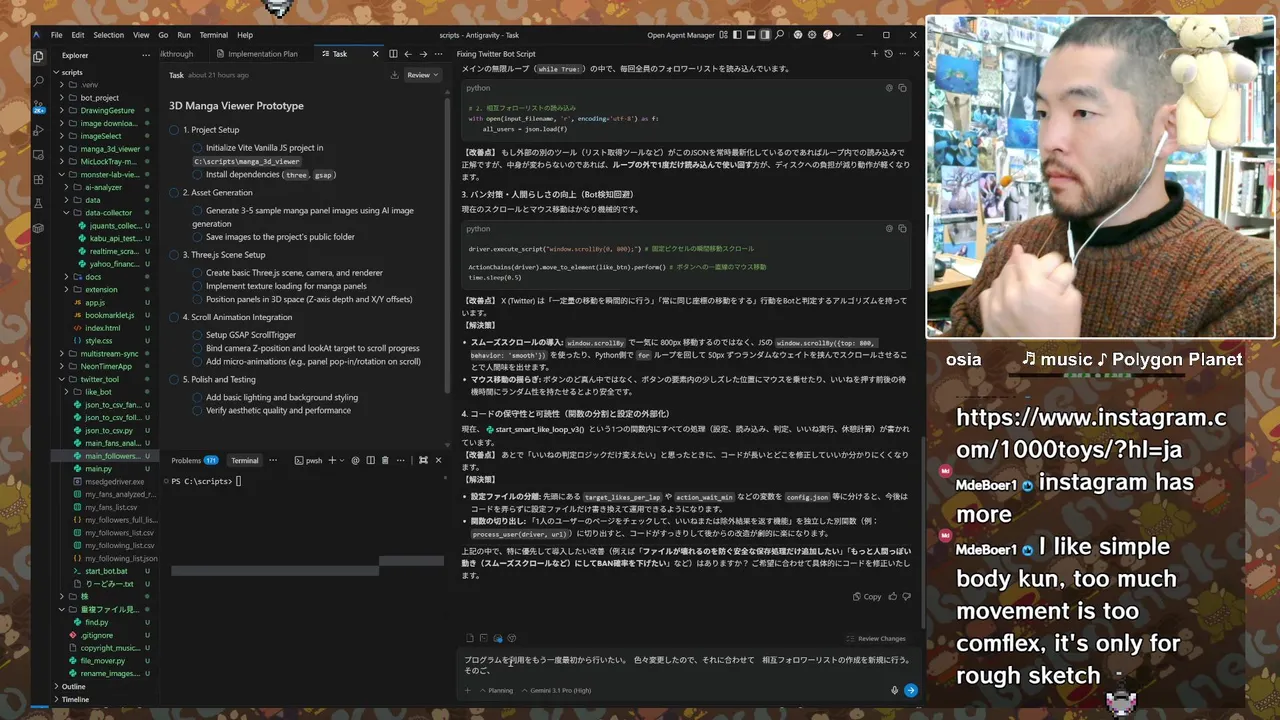Select the Terminal panel tab

[x=245, y=460]
